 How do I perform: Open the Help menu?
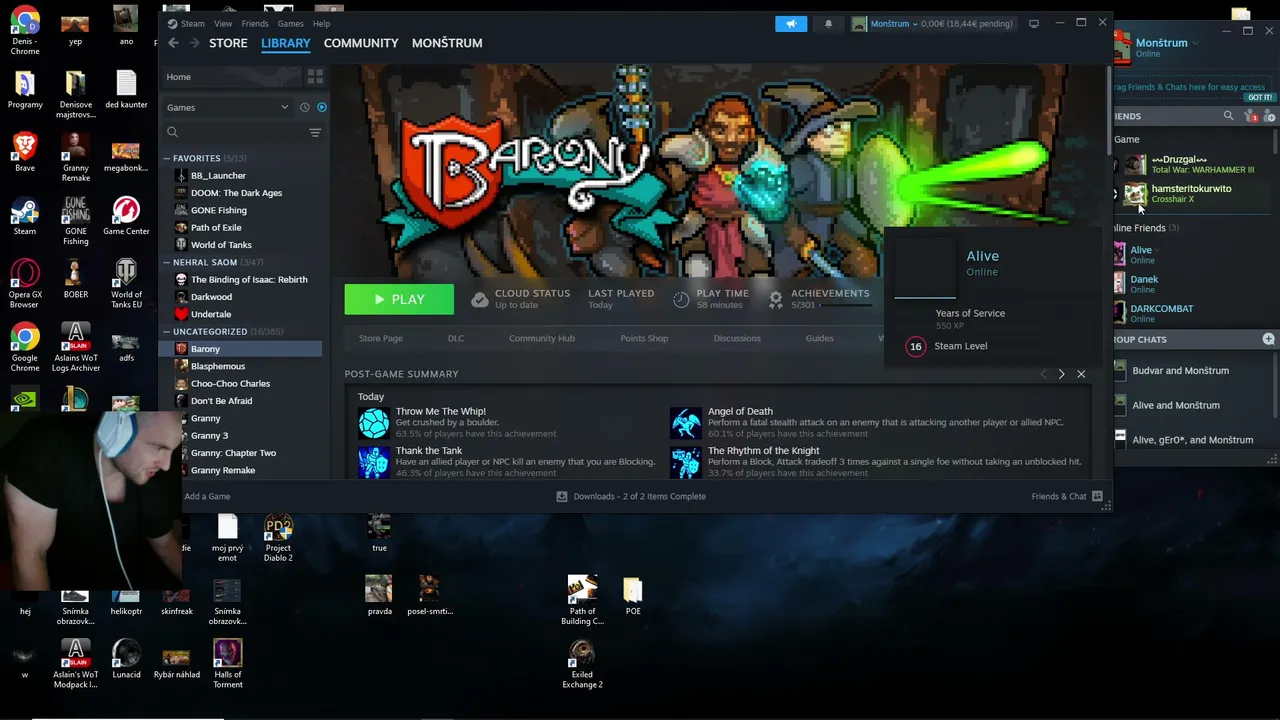tap(321, 23)
